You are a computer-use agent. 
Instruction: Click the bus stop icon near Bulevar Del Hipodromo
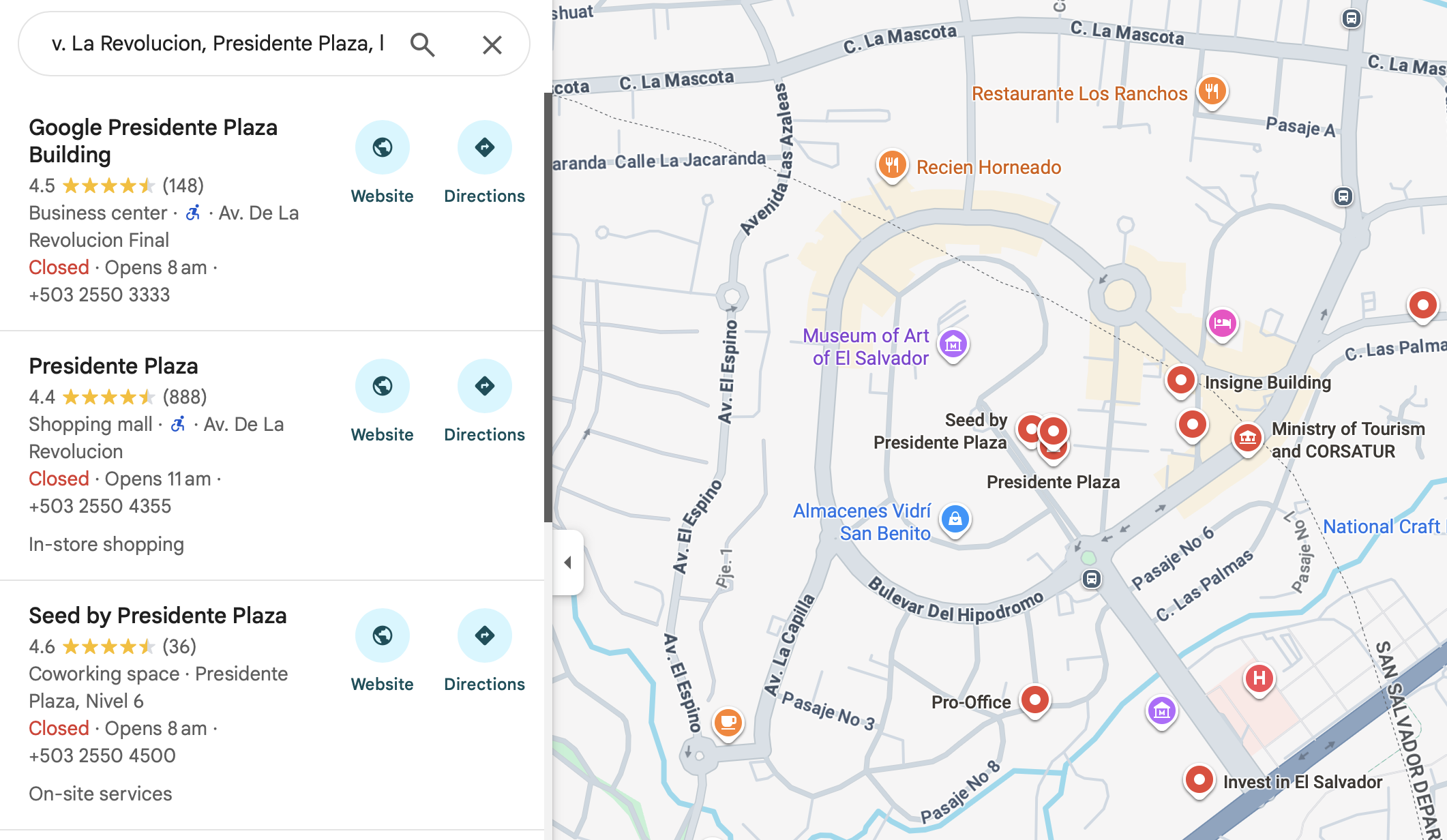[x=1092, y=579]
